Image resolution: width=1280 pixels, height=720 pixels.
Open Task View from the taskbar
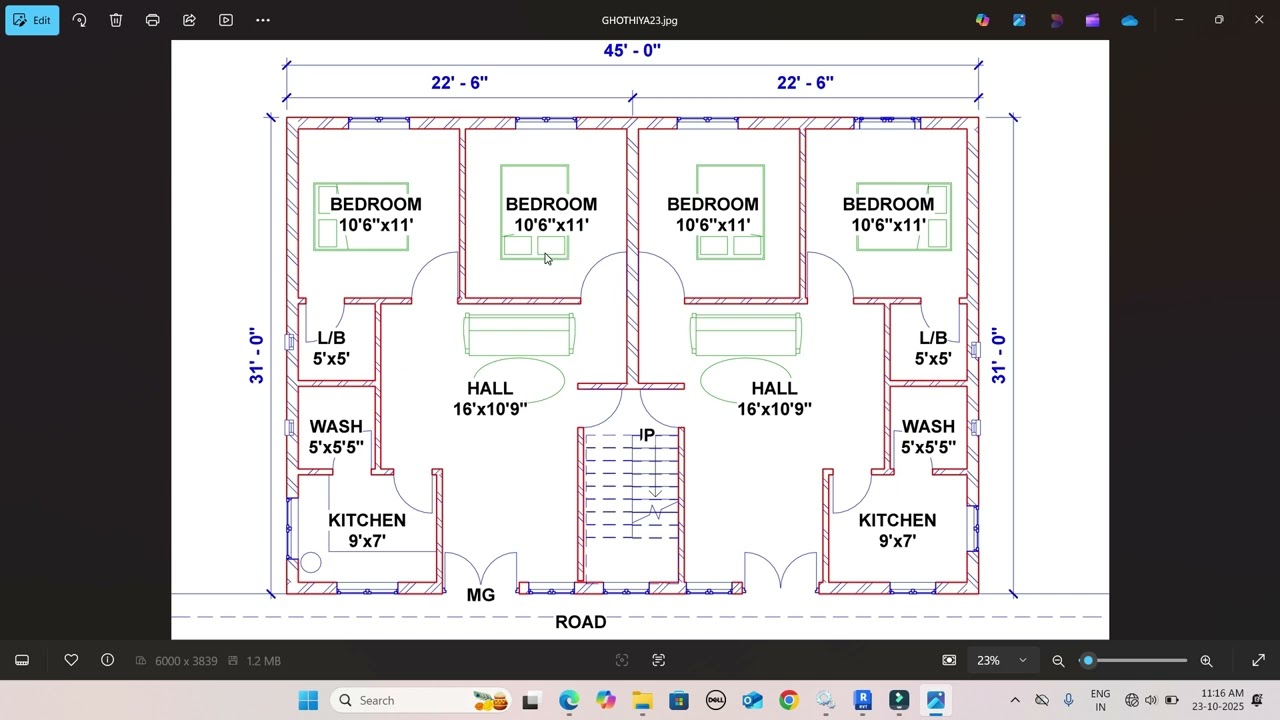pyautogui.click(x=531, y=700)
